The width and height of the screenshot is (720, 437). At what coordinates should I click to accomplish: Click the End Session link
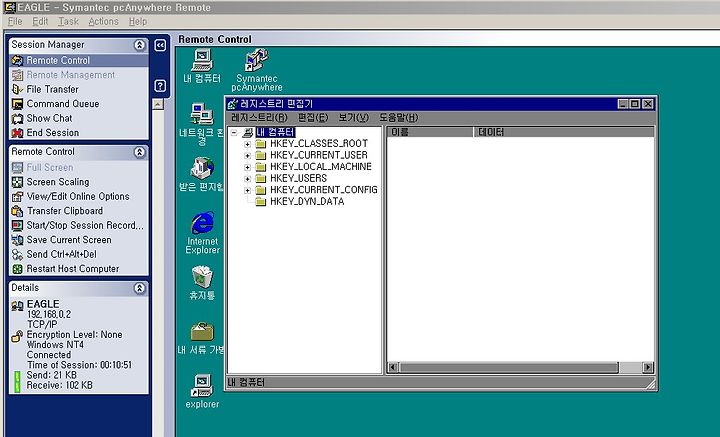[53, 133]
